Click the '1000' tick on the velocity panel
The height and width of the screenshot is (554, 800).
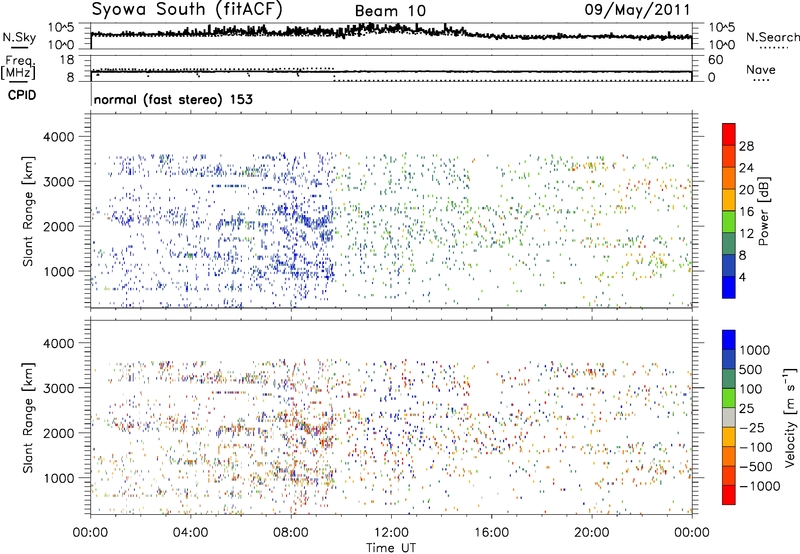pyautogui.click(x=59, y=478)
